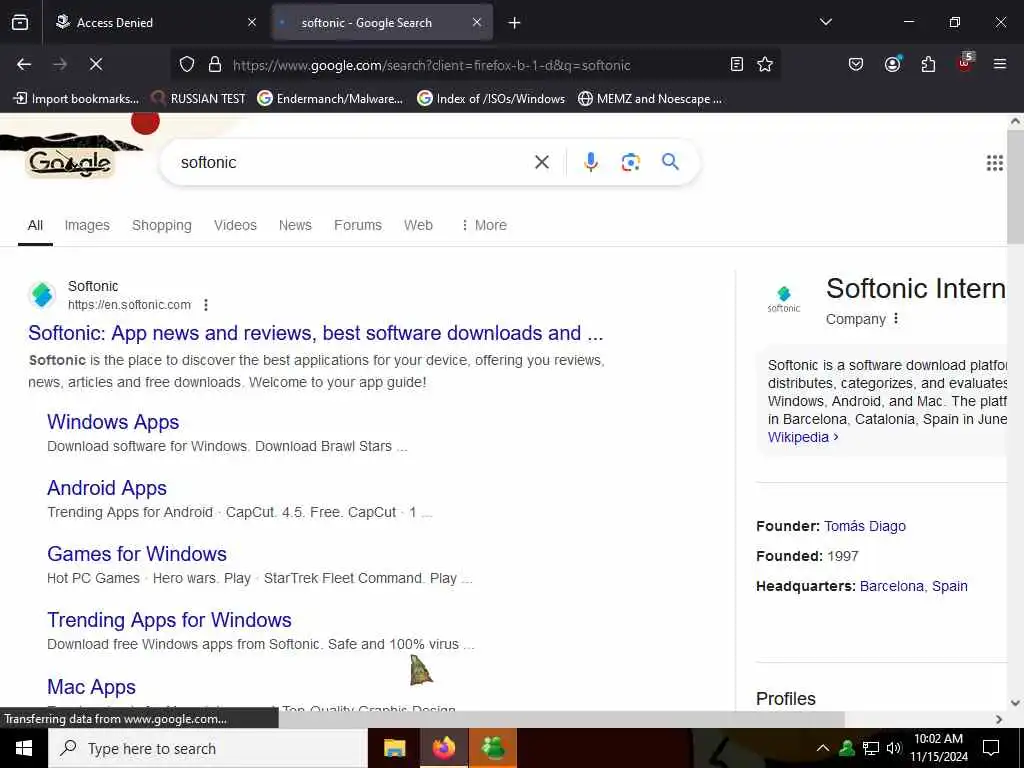Open Import bookmarks toolbar item
Image resolution: width=1024 pixels, height=768 pixels.
pos(76,99)
